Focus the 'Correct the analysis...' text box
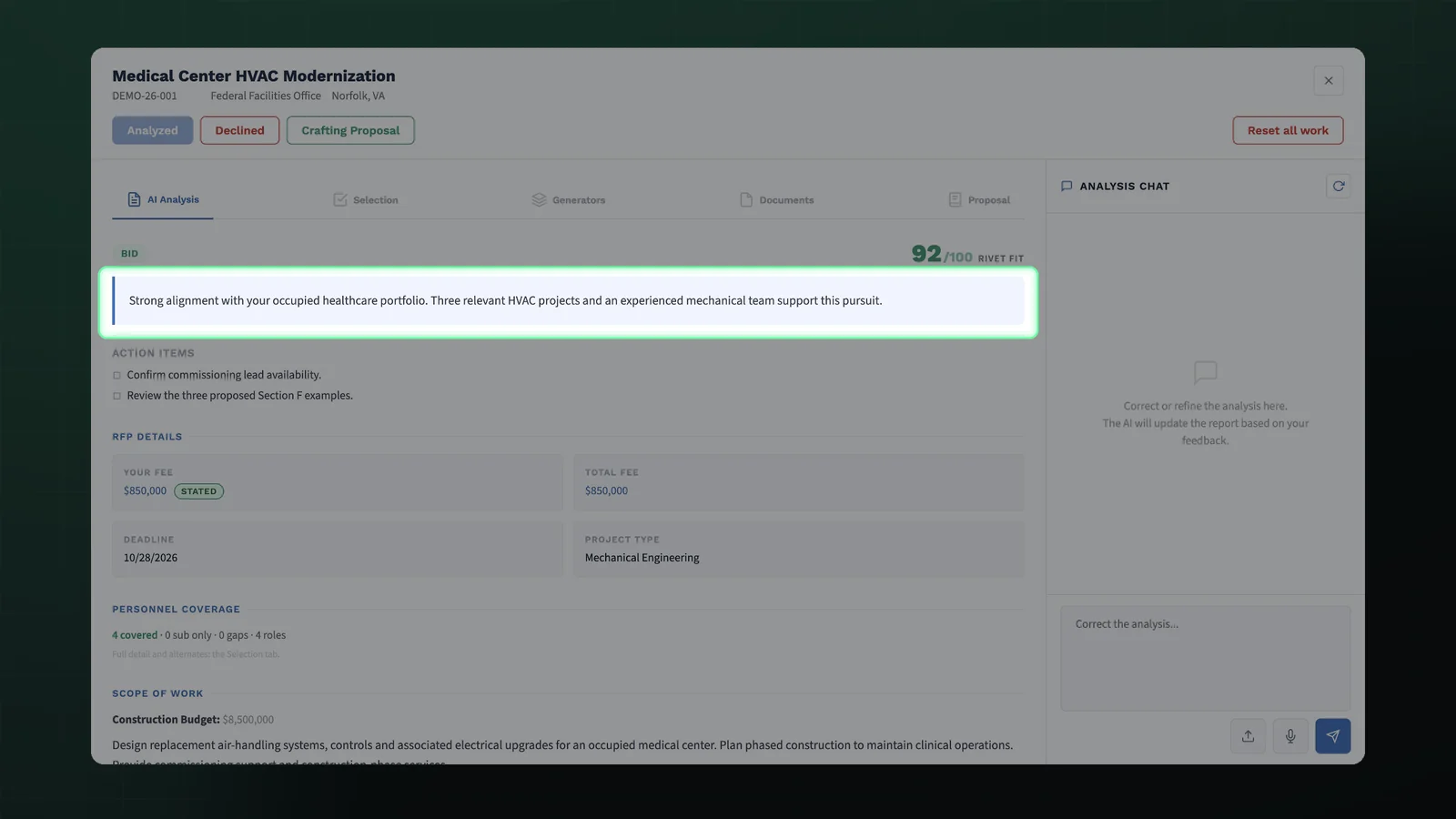Viewport: 1456px width, 819px height. click(1205, 658)
